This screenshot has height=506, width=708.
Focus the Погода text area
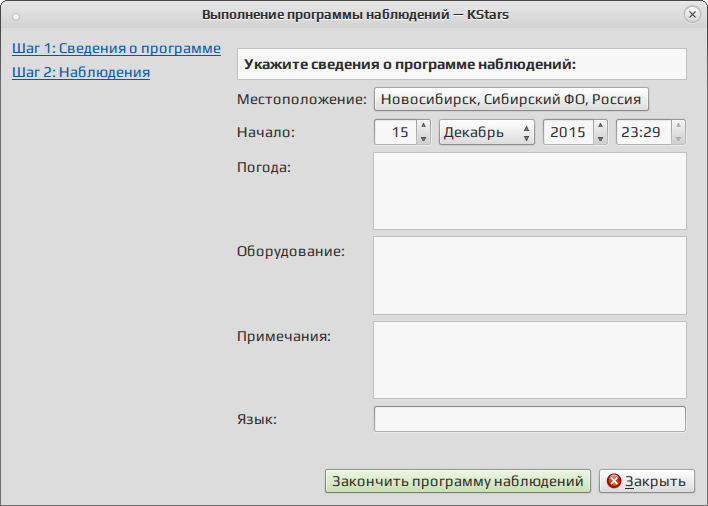click(530, 191)
